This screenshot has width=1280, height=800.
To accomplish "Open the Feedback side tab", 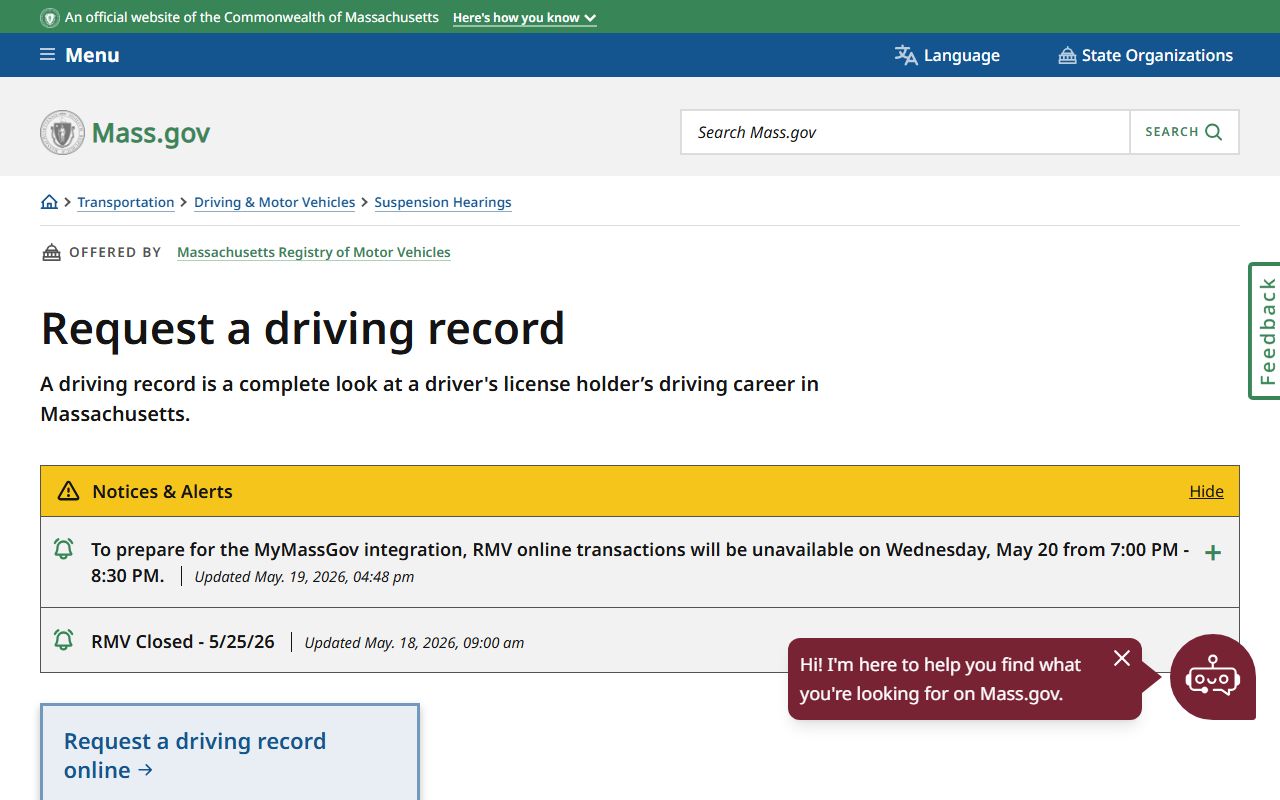I will point(1265,331).
